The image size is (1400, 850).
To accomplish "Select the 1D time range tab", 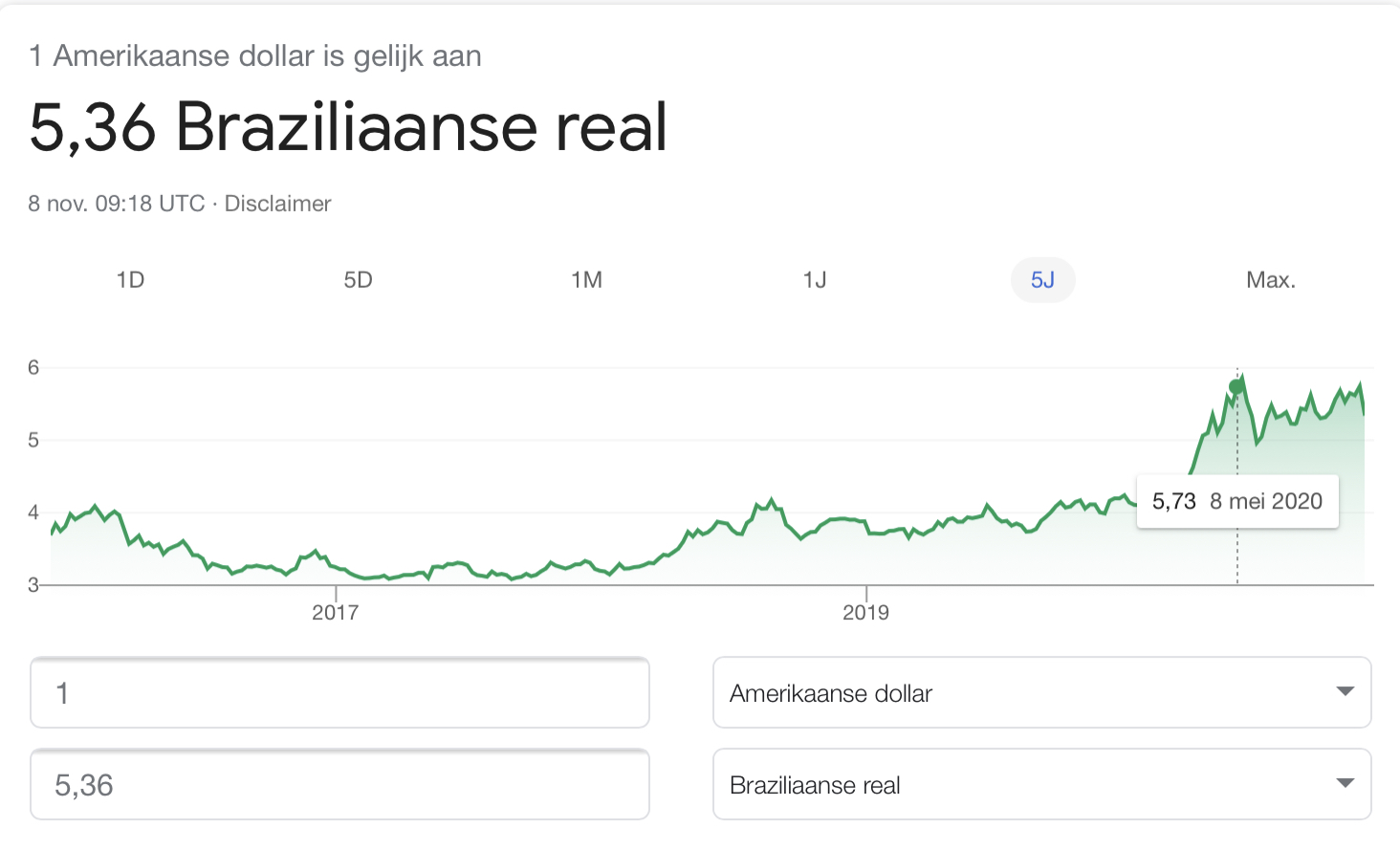I will 130,280.
